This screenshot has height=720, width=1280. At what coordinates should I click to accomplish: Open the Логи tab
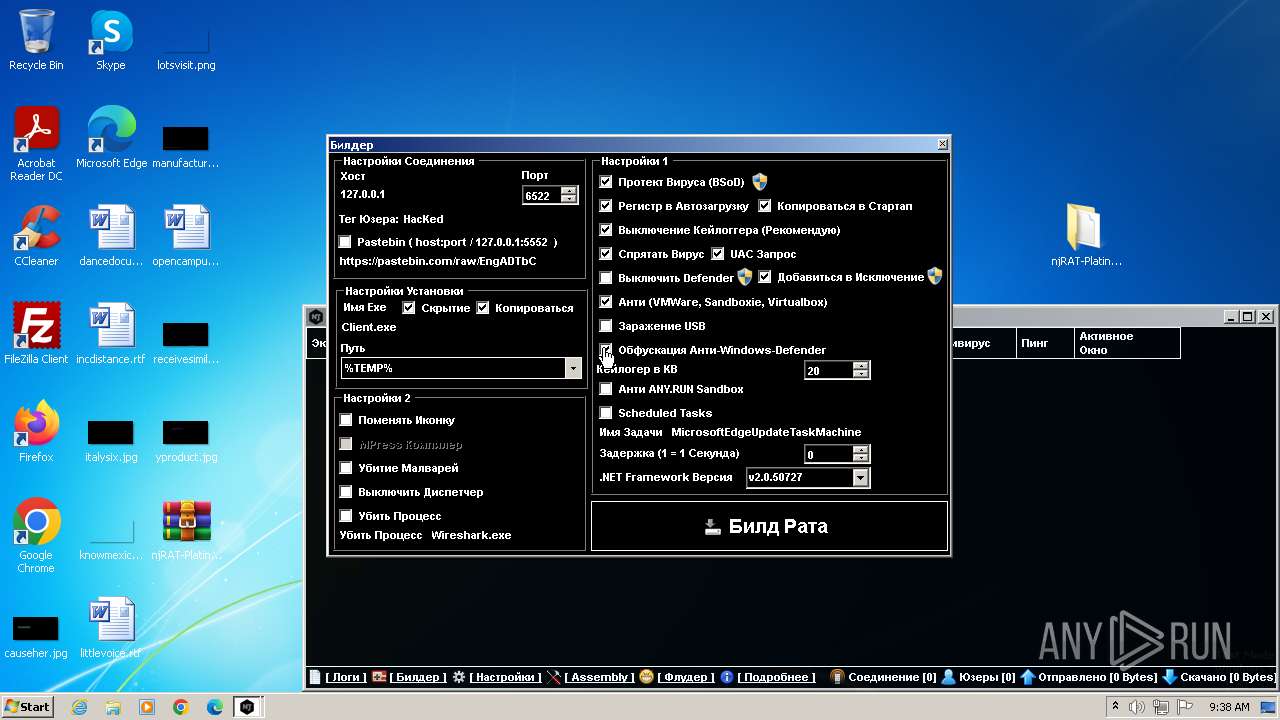(x=346, y=677)
